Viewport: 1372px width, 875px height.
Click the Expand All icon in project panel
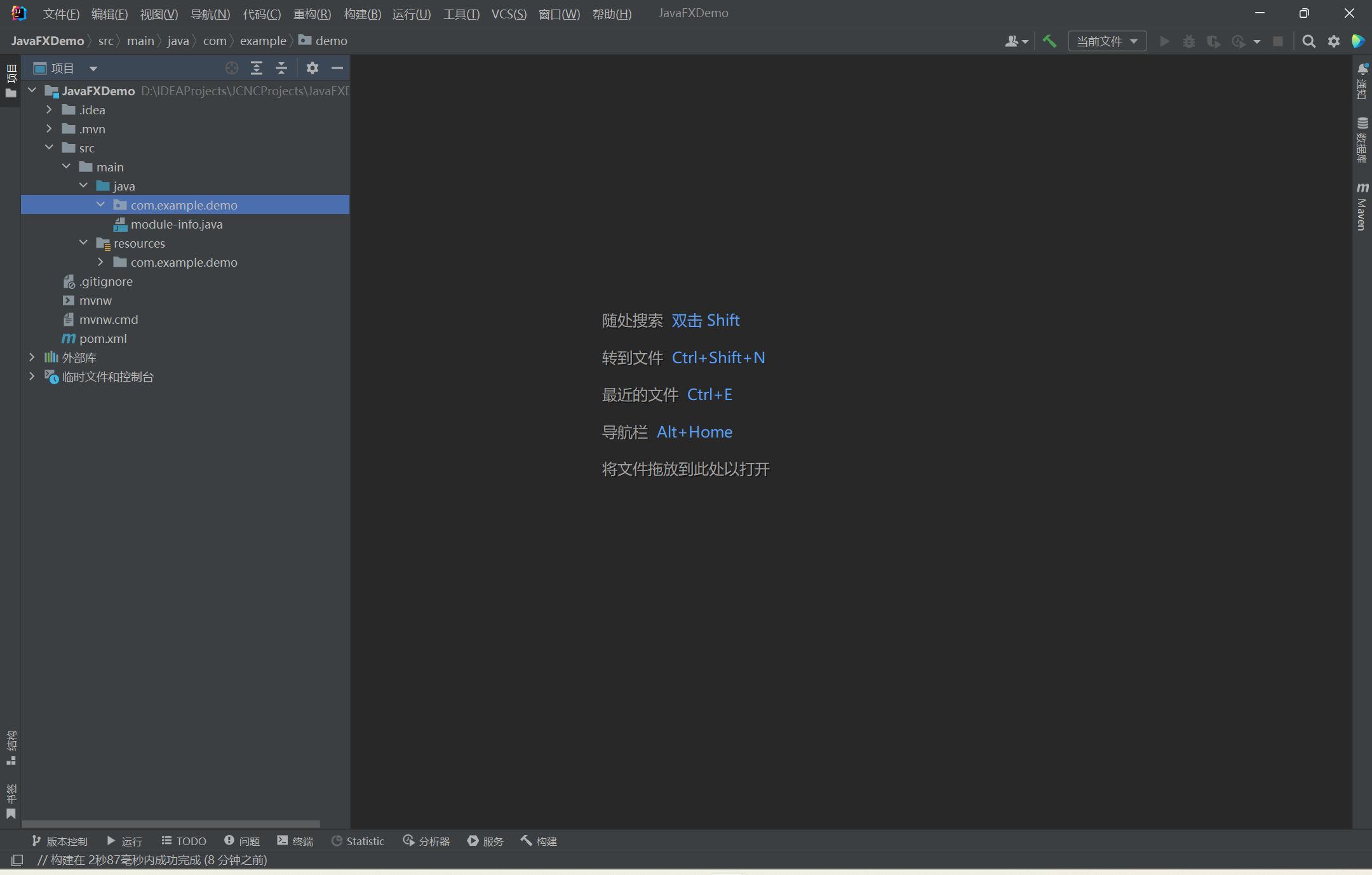(257, 68)
